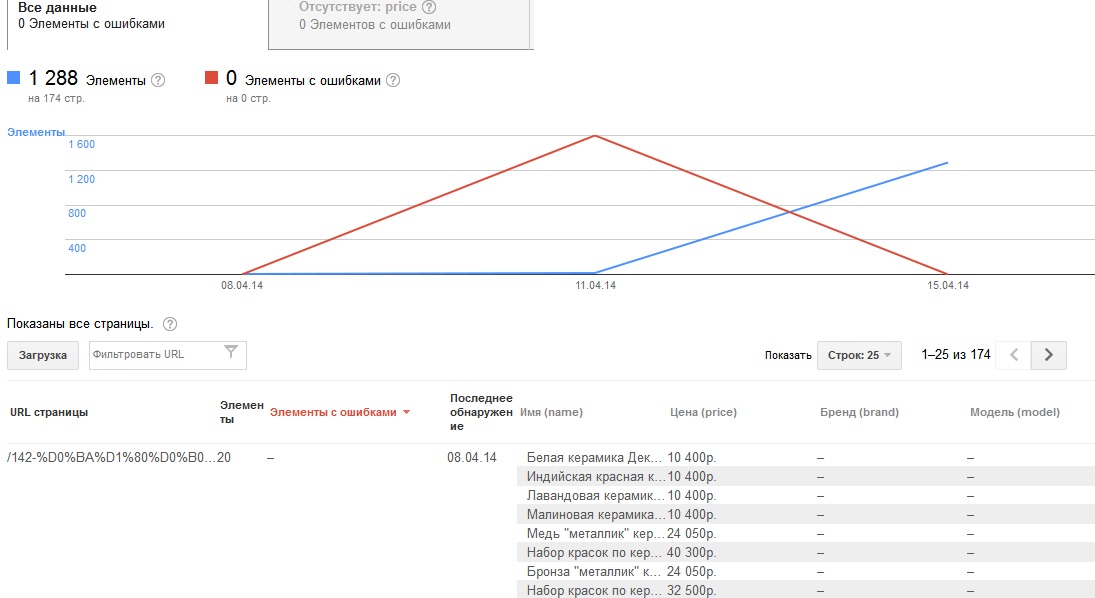Toggle red Элементы с ошибками series square
This screenshot has width=1095, height=598.
[211, 78]
